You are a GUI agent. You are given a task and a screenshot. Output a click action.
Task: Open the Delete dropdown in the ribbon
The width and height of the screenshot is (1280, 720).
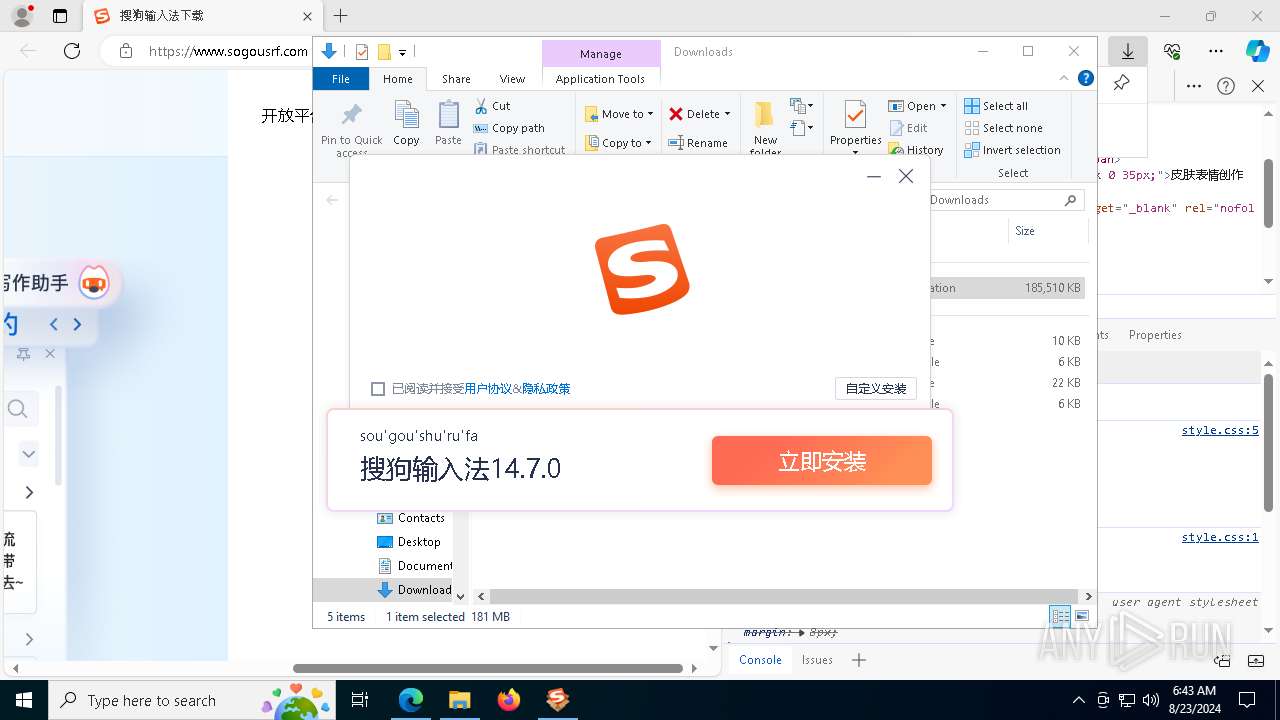[700, 114]
